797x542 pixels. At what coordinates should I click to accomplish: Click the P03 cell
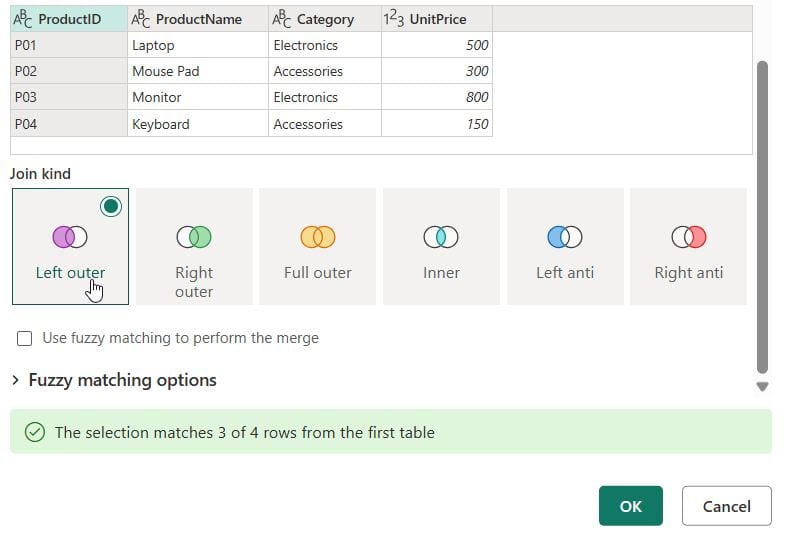(69, 97)
